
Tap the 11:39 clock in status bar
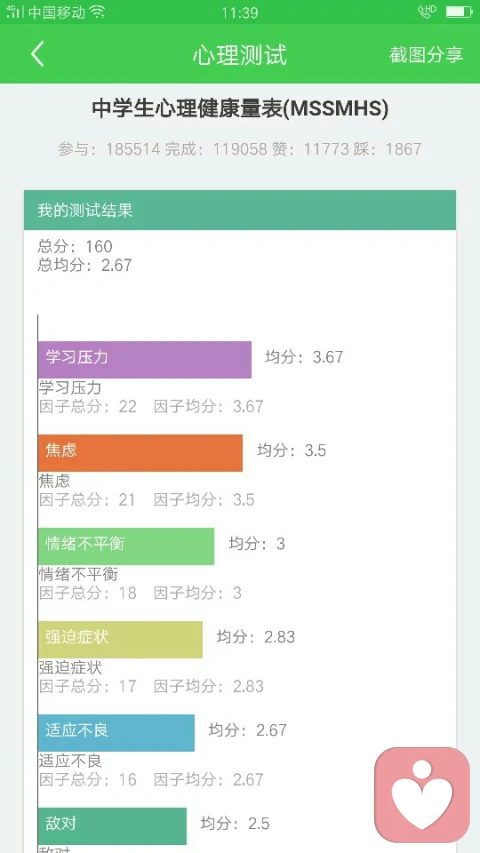coord(239,12)
